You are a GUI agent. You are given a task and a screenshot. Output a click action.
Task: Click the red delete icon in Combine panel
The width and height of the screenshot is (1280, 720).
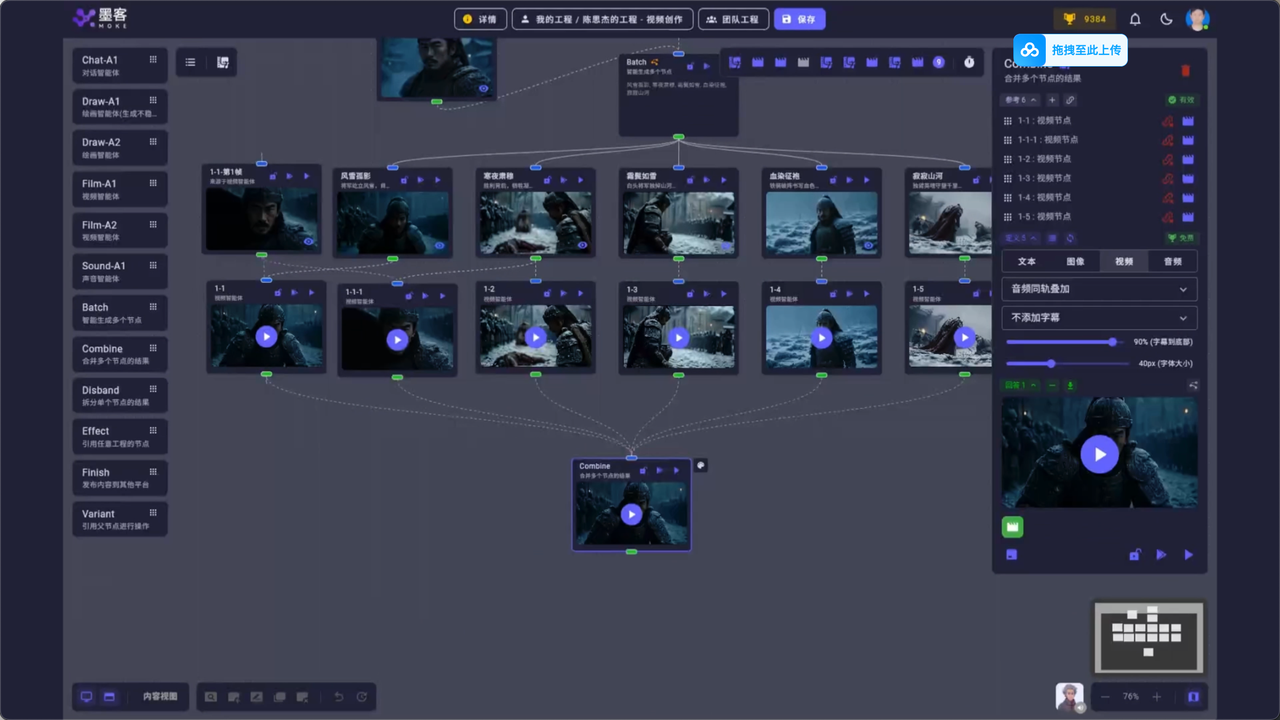(x=1186, y=71)
